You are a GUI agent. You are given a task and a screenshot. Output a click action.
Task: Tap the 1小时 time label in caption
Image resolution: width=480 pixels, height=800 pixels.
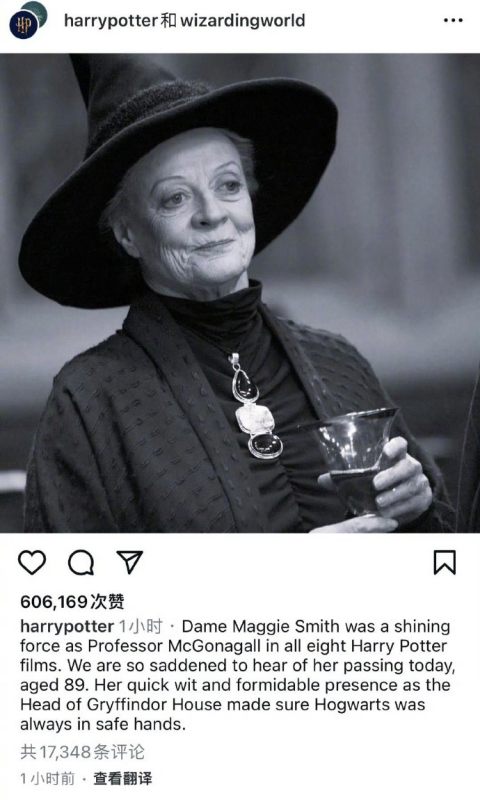(x=141, y=626)
